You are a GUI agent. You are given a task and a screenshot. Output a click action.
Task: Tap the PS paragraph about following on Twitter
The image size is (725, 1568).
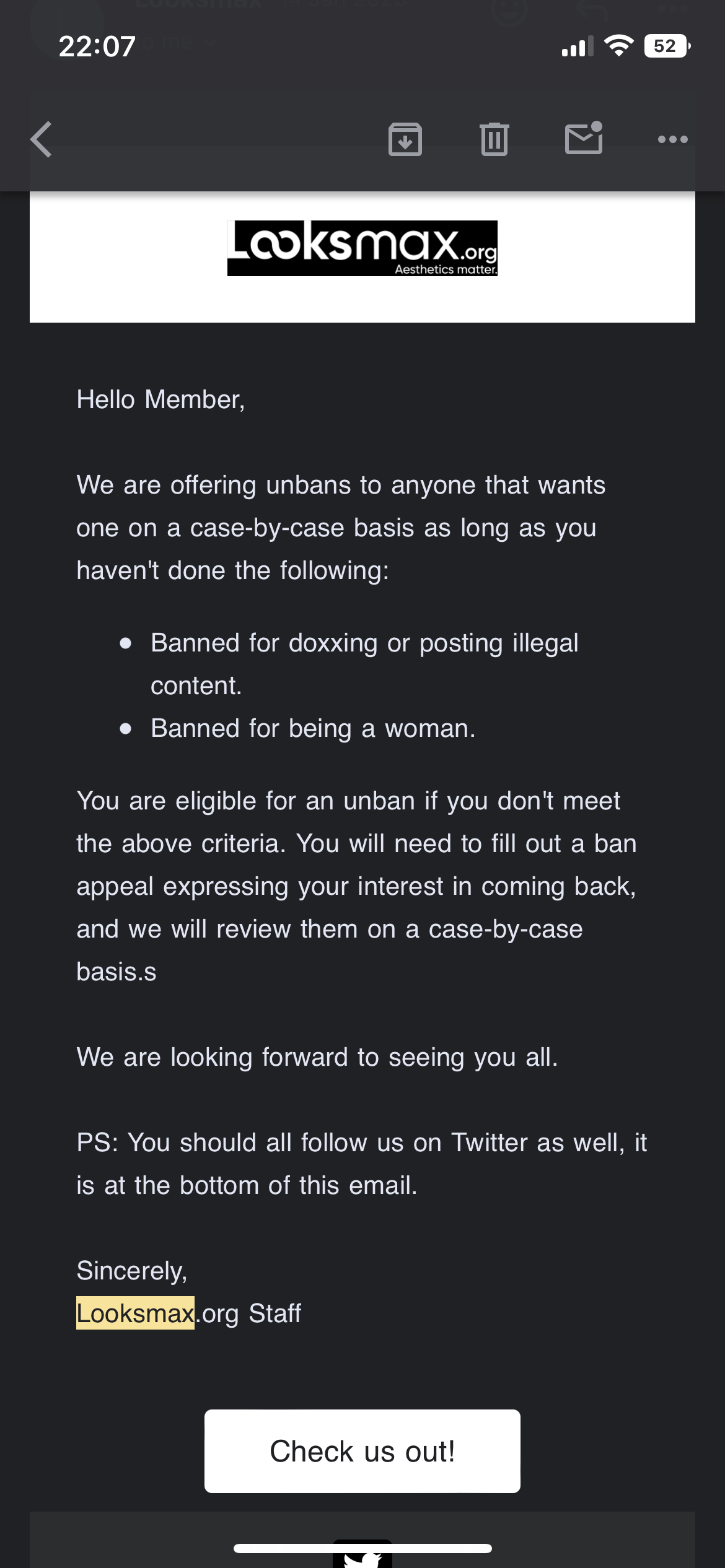click(x=362, y=1164)
